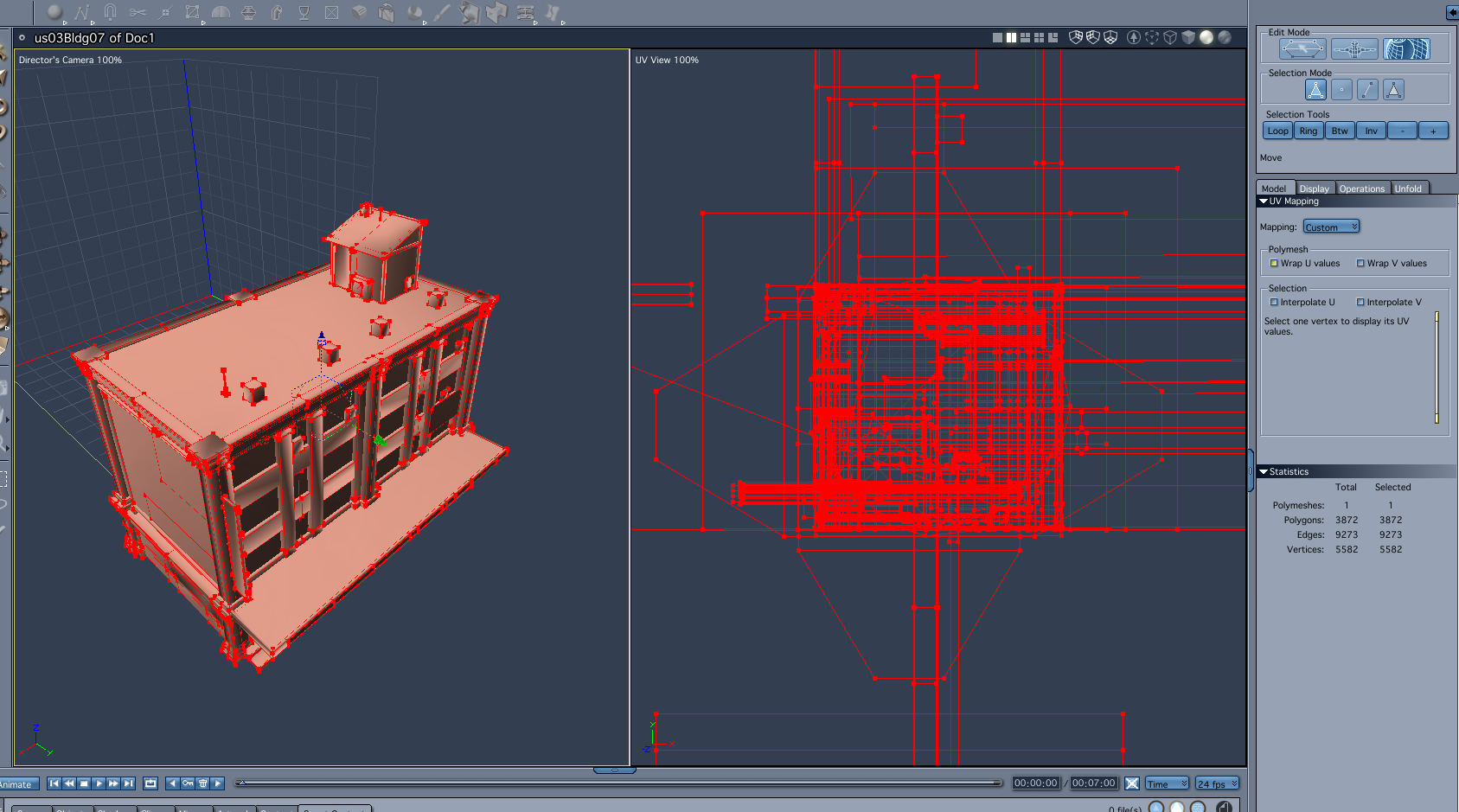Viewport: 1459px width, 812px height.
Task: Open the Unfold tab
Action: 1409,188
